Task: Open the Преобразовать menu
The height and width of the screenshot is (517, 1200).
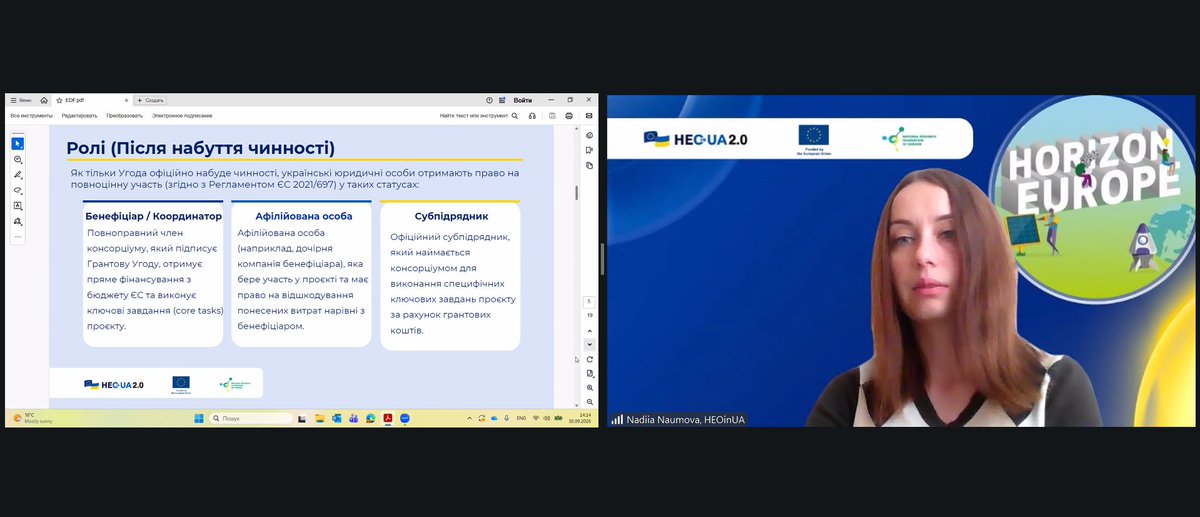Action: tap(124, 116)
